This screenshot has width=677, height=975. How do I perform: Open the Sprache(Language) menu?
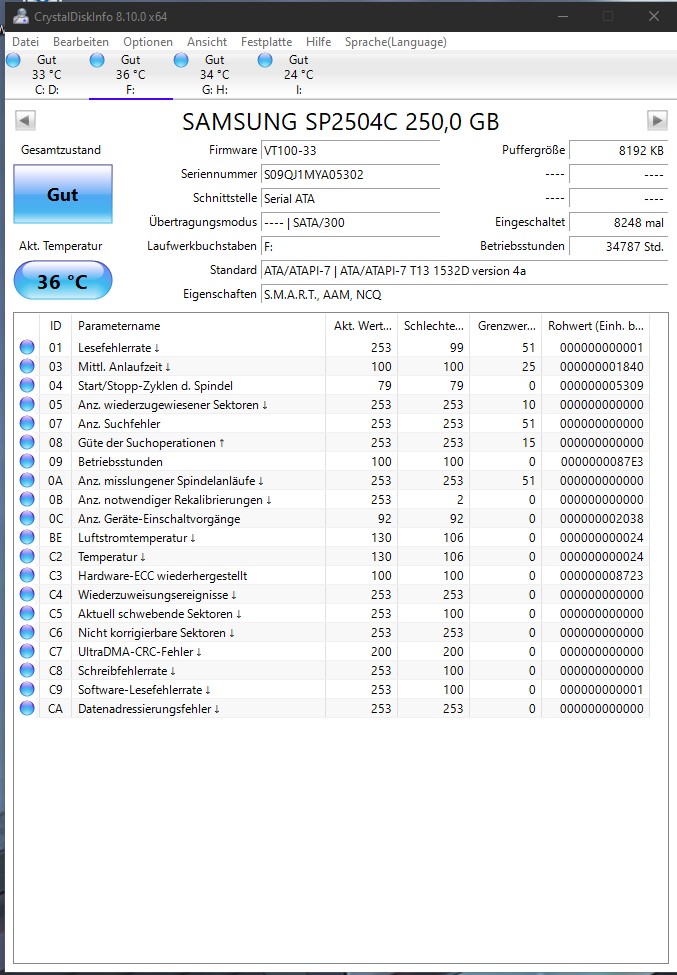pos(396,42)
